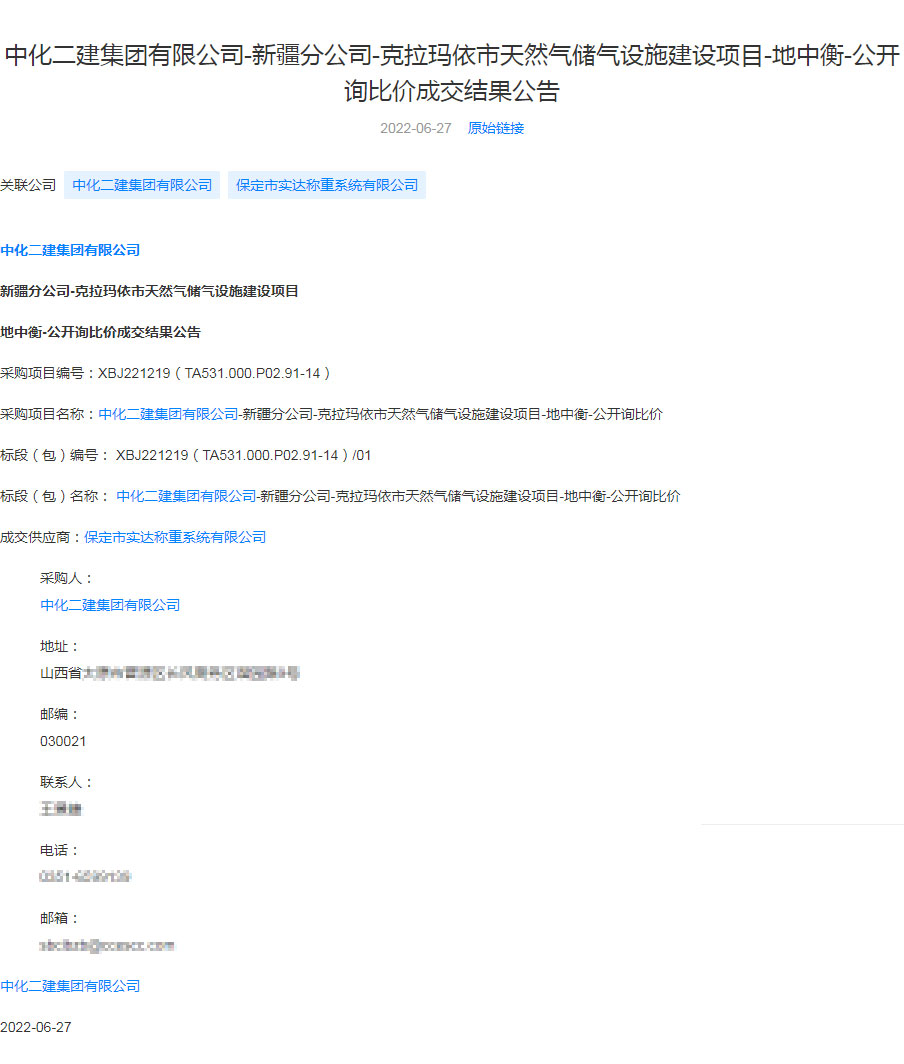Click the 保定市实达称重系统有限公司 related company tag
Screen dimensions: 904x1064
tap(327, 185)
